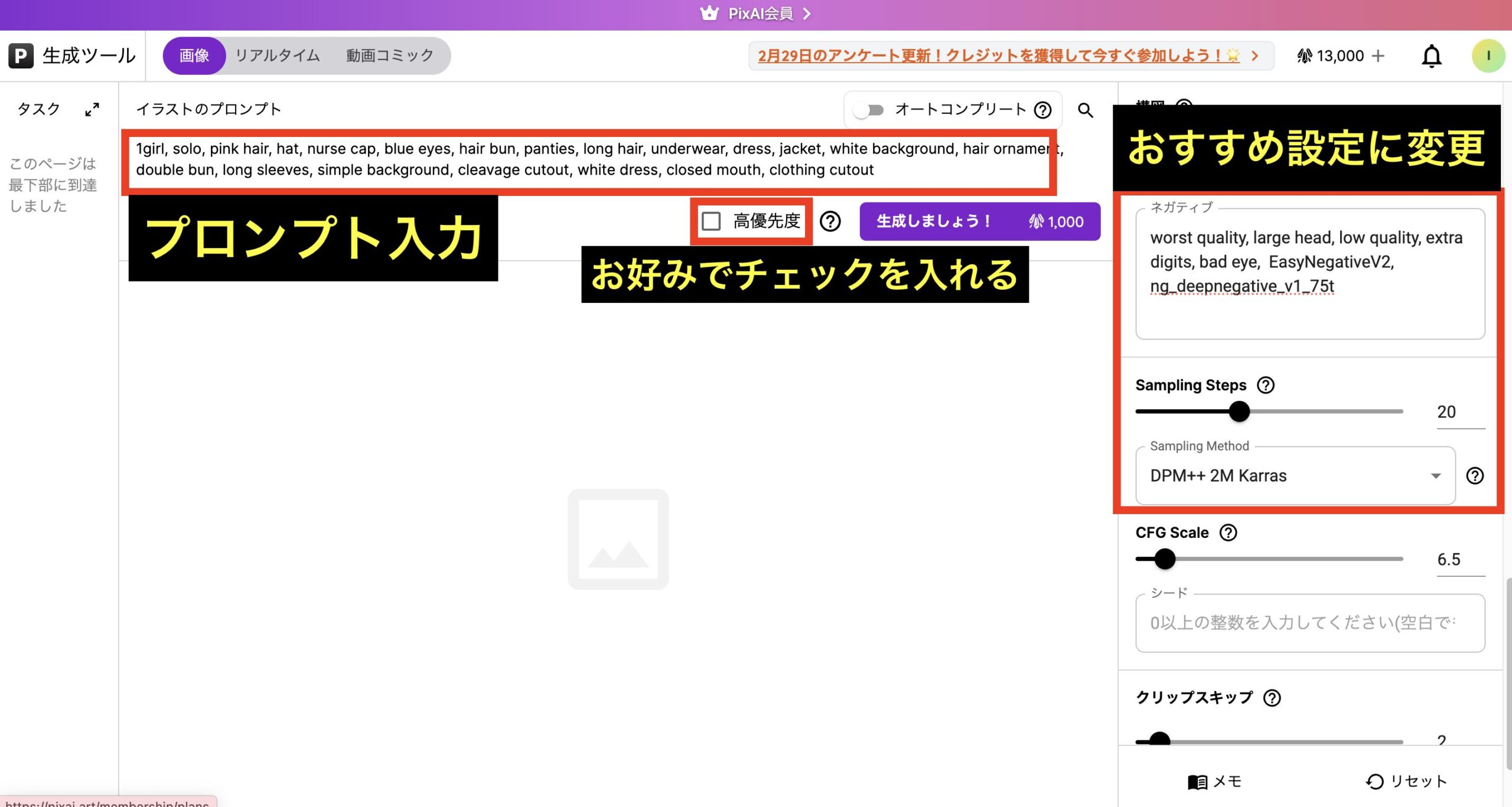Click the 生成しましょう generate button
The image size is (1512, 807).
(x=979, y=221)
